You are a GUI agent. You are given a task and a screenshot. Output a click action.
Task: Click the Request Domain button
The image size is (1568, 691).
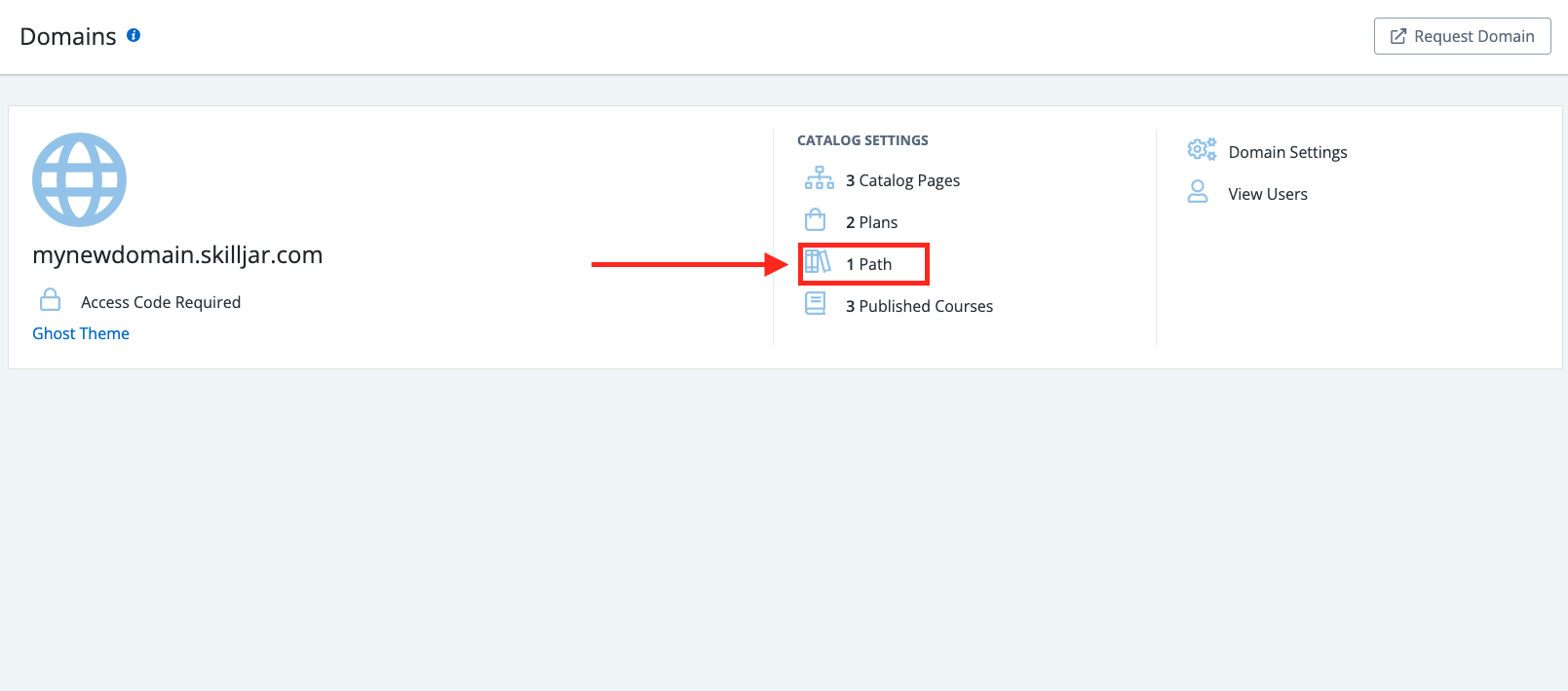pyautogui.click(x=1462, y=36)
